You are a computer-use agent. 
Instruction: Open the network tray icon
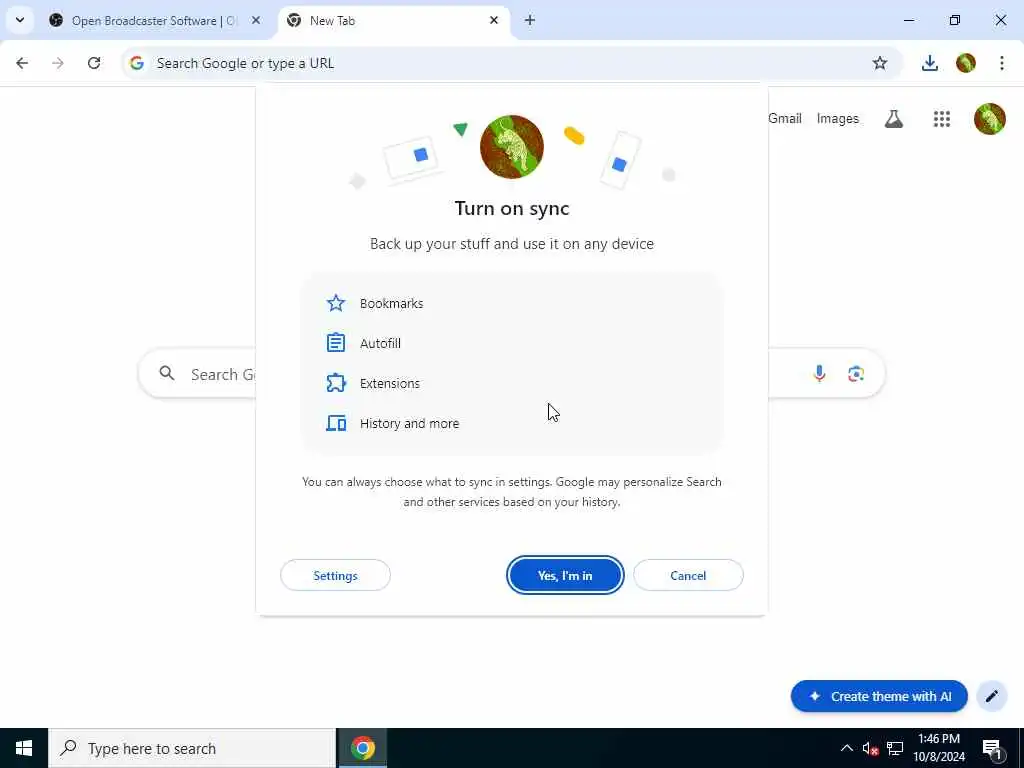pyautogui.click(x=895, y=748)
